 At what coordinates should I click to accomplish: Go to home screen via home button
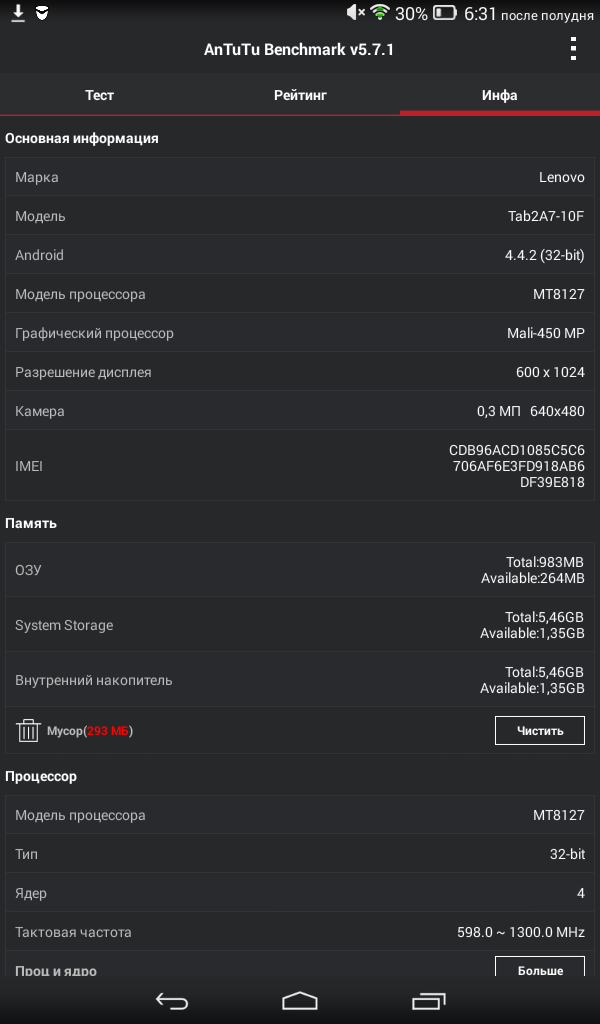(x=300, y=1001)
